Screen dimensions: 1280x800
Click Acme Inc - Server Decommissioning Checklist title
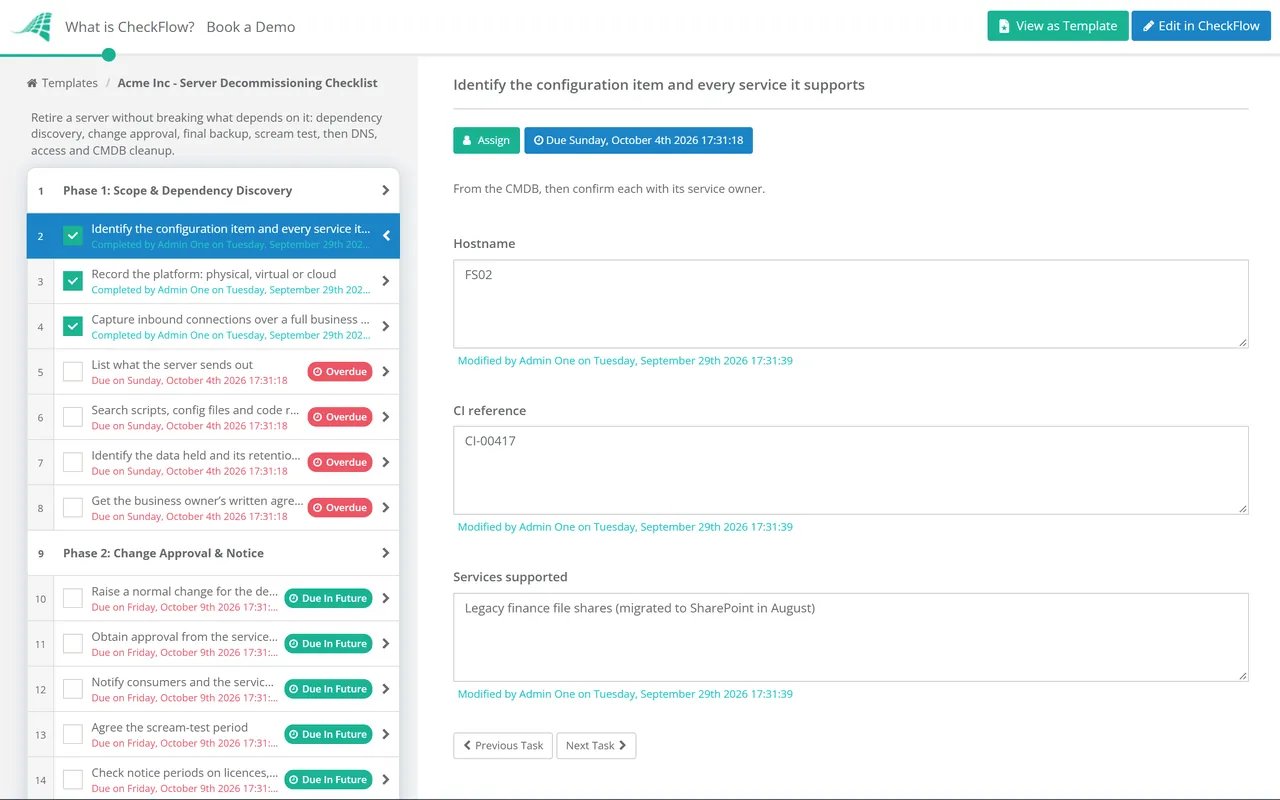click(x=248, y=83)
